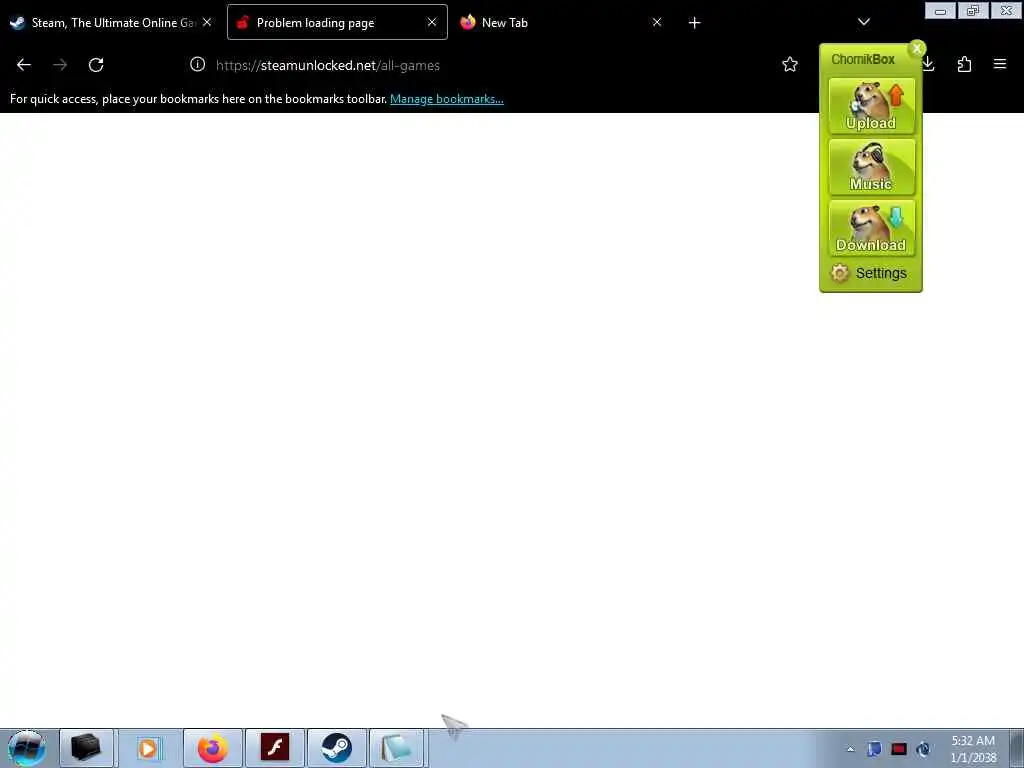Close the Steam tab
Screen dimensions: 1024x768
[x=207, y=22]
